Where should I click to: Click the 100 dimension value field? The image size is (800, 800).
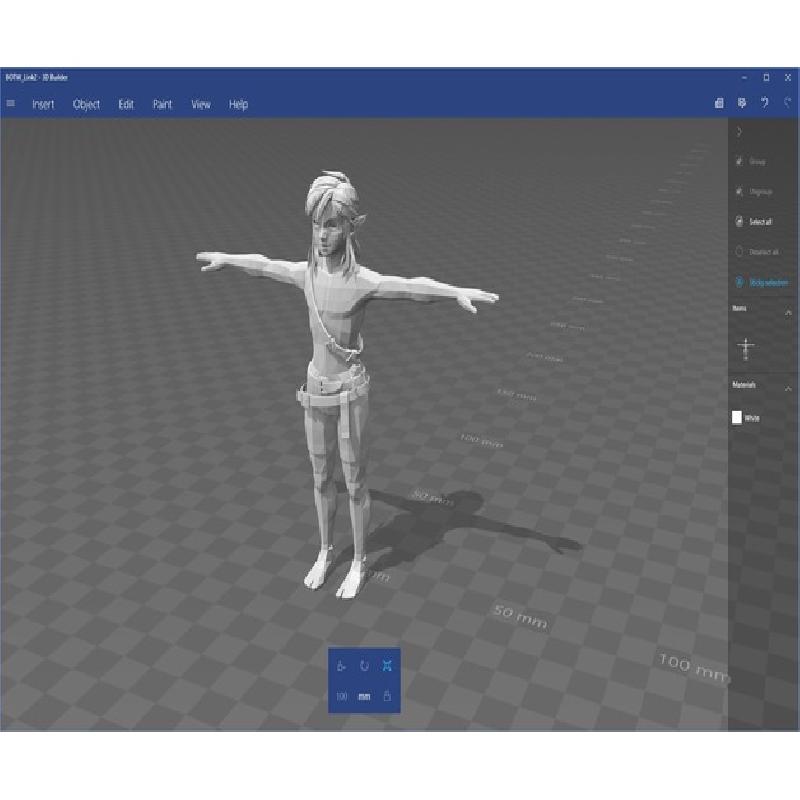pyautogui.click(x=342, y=696)
